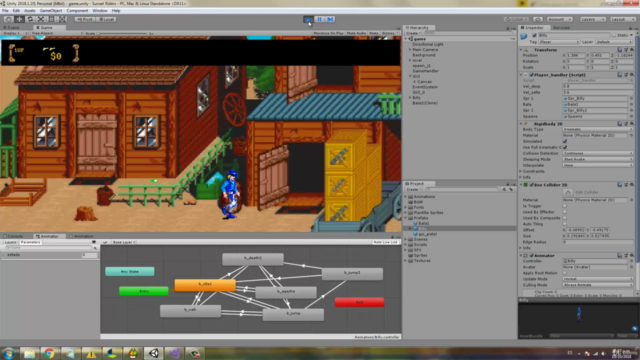Screen dimensions: 640x360
Task: Select the Rect tool in the toolbar
Action: point(52,19)
